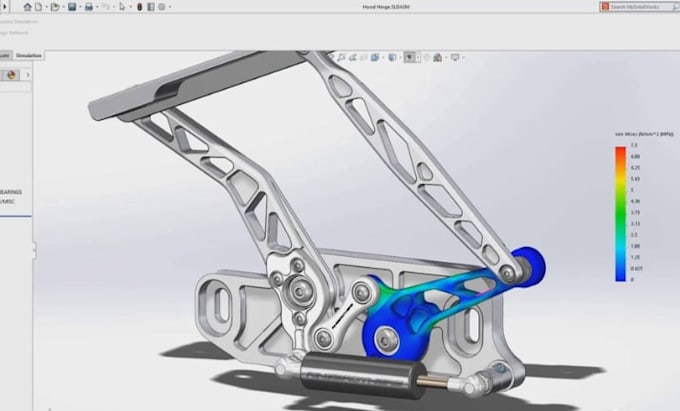Viewport: 680px width, 411px height.
Task: Click Display Style icon in view toolbar
Action: 392,57
